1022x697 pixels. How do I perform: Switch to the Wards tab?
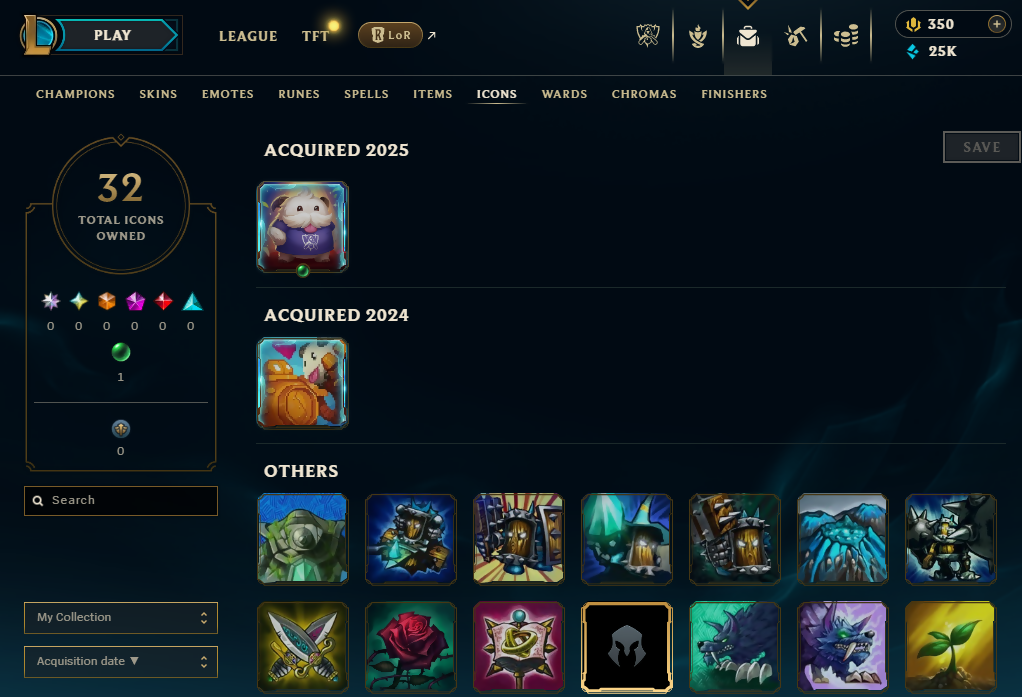[564, 94]
